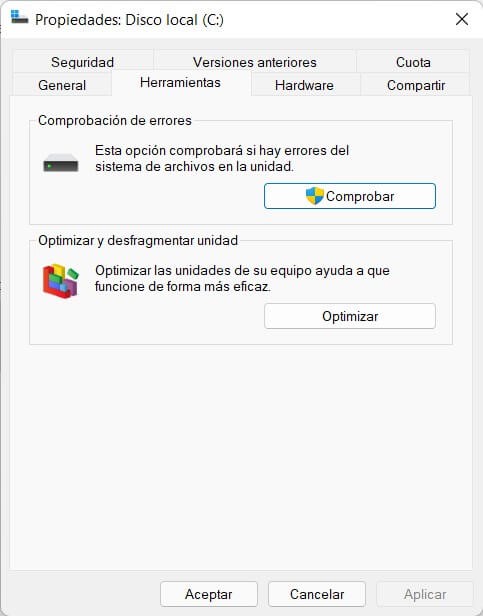This screenshot has height=616, width=483.
Task: Click the active Herramientas tab
Action: (180, 82)
